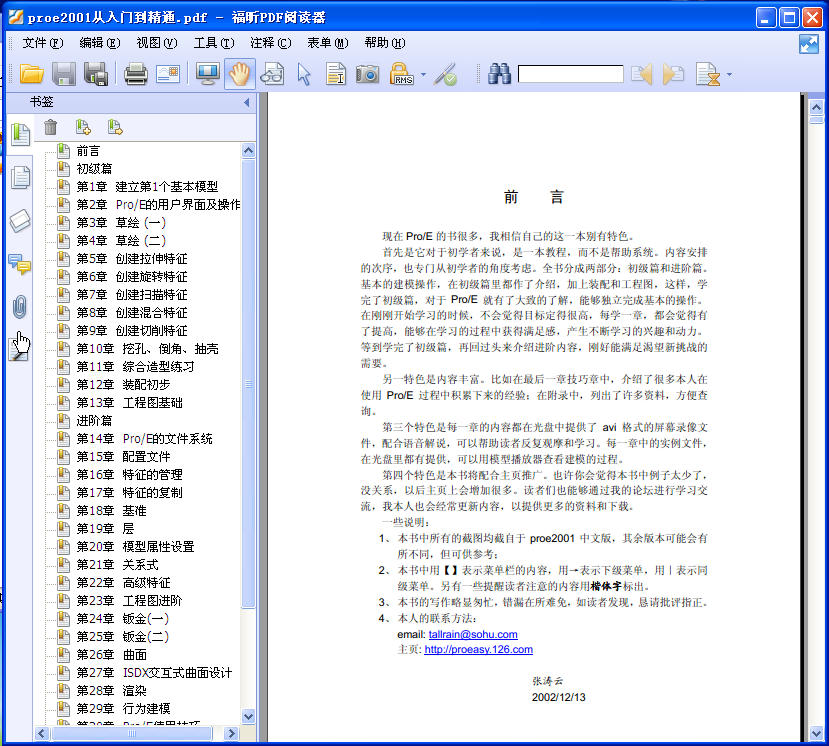829x746 pixels.
Task: Click the glasses reading mode icon
Action: [272, 74]
